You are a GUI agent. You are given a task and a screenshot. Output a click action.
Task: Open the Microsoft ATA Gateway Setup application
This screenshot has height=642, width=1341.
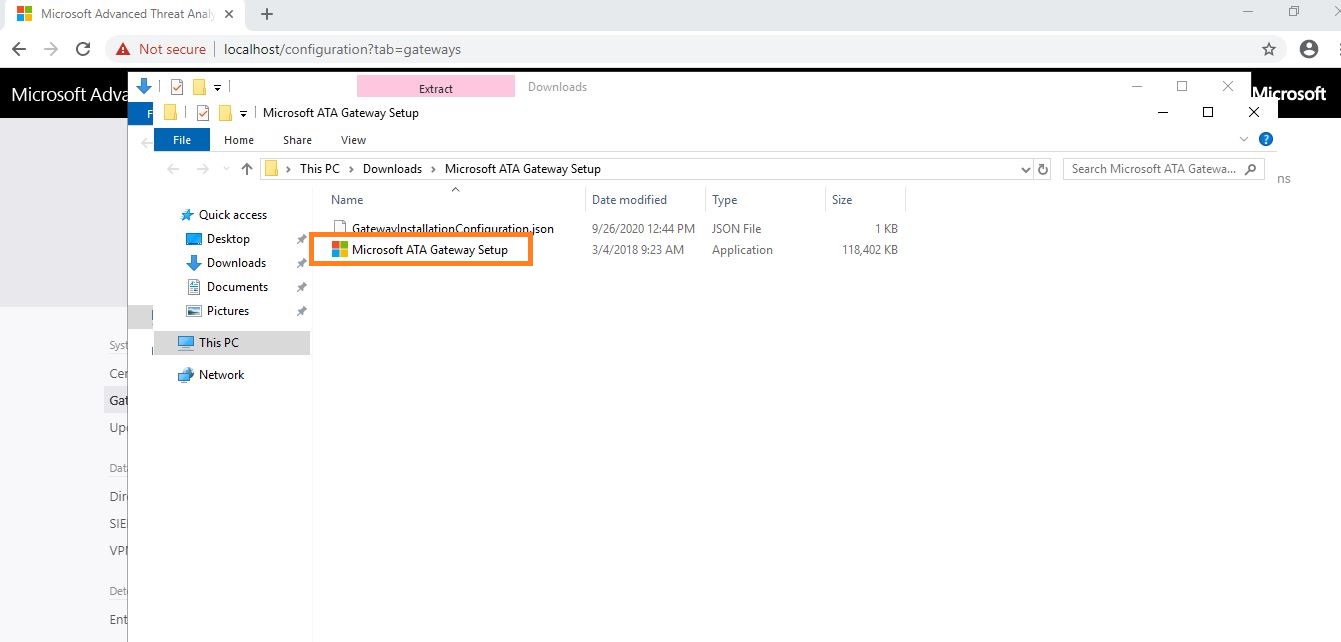(x=429, y=250)
